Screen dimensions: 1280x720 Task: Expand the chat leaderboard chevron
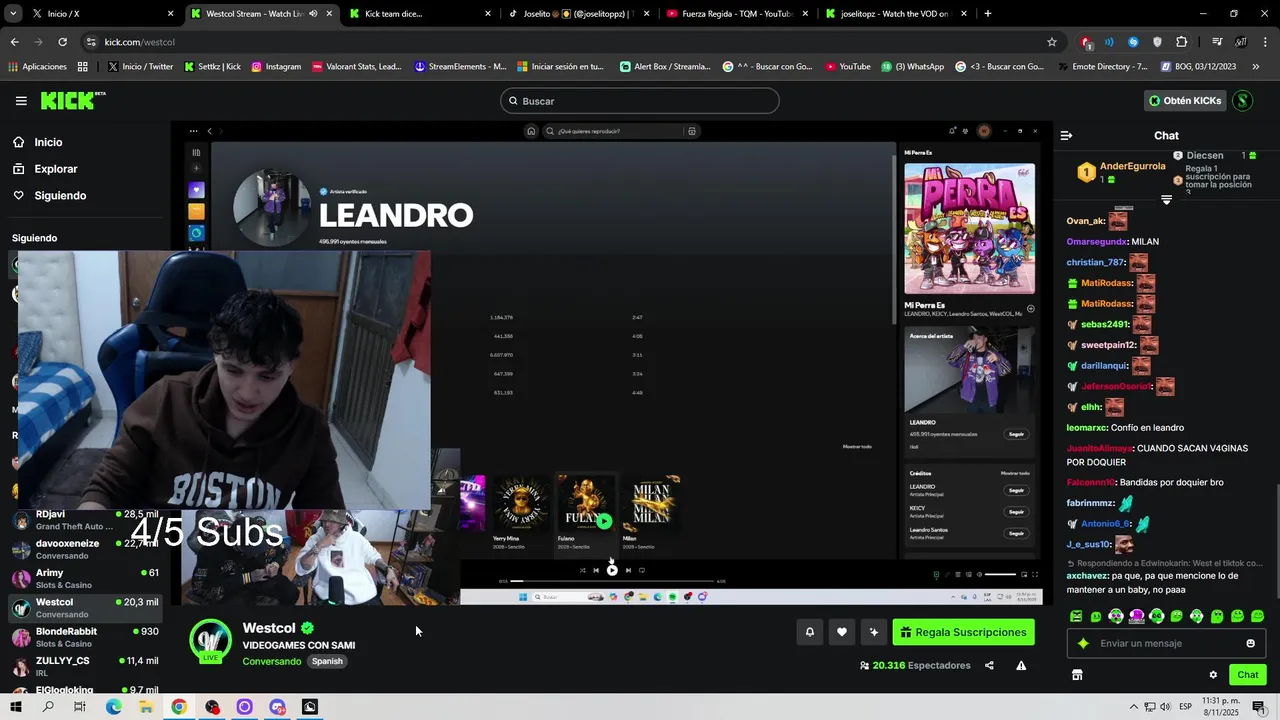pyautogui.click(x=1166, y=200)
